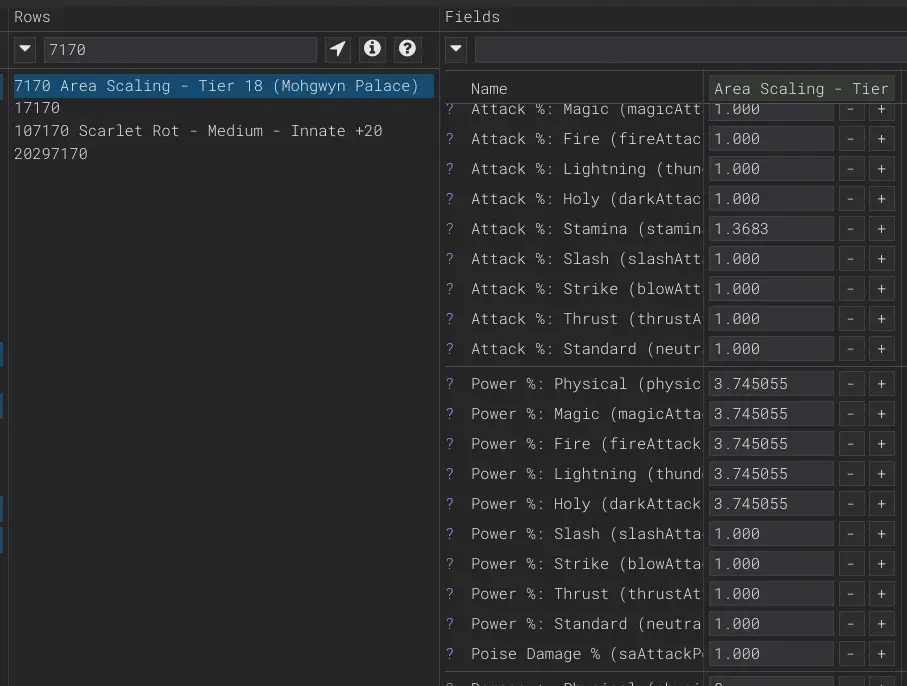This screenshot has height=686, width=907.
Task: Show help for Attack %: Holy field
Action: pos(450,199)
